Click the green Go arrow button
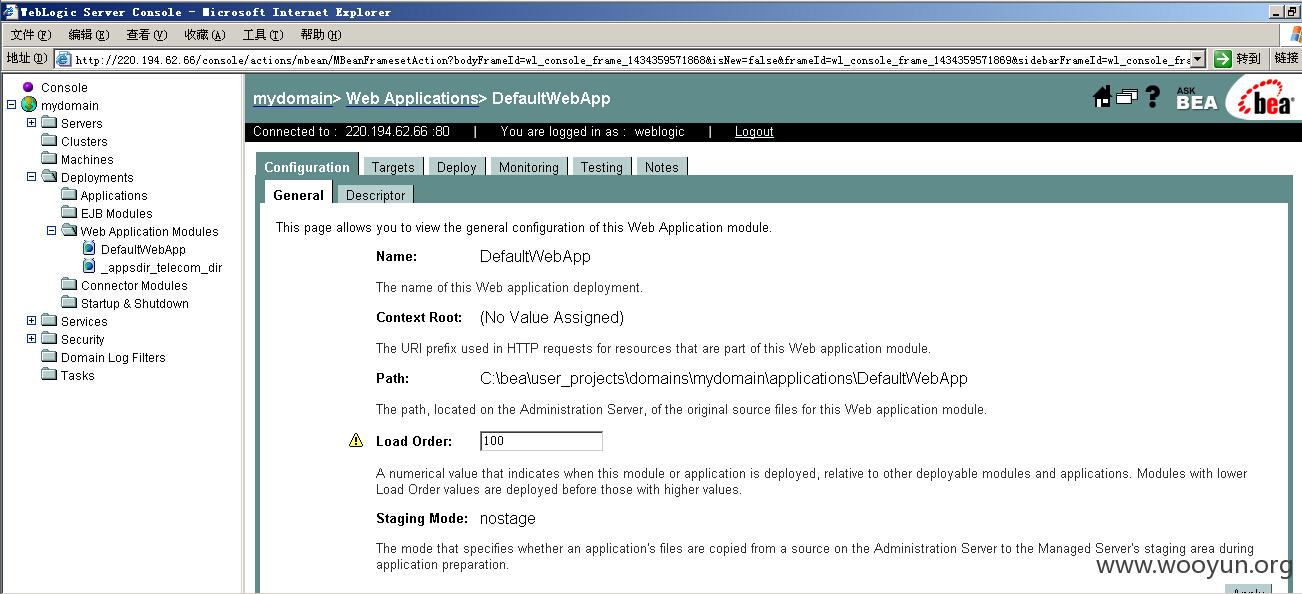 (x=1222, y=59)
